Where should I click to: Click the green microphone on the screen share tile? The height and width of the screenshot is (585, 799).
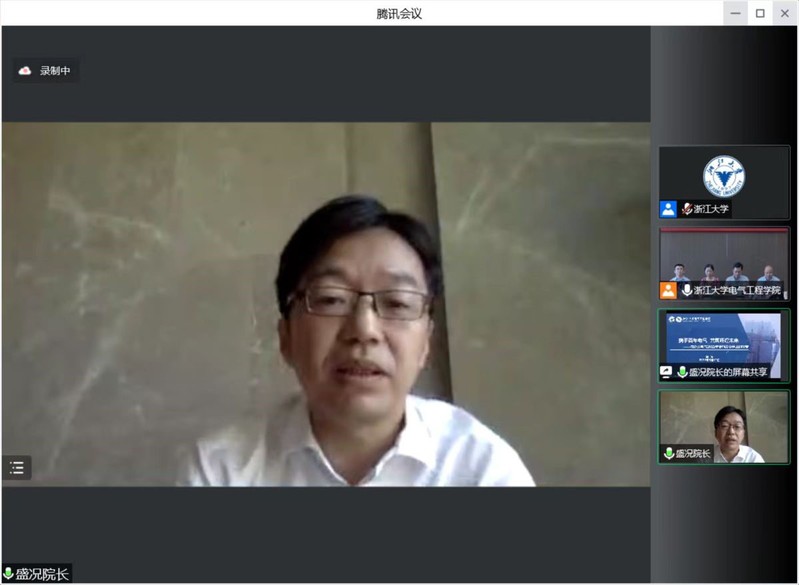point(683,372)
